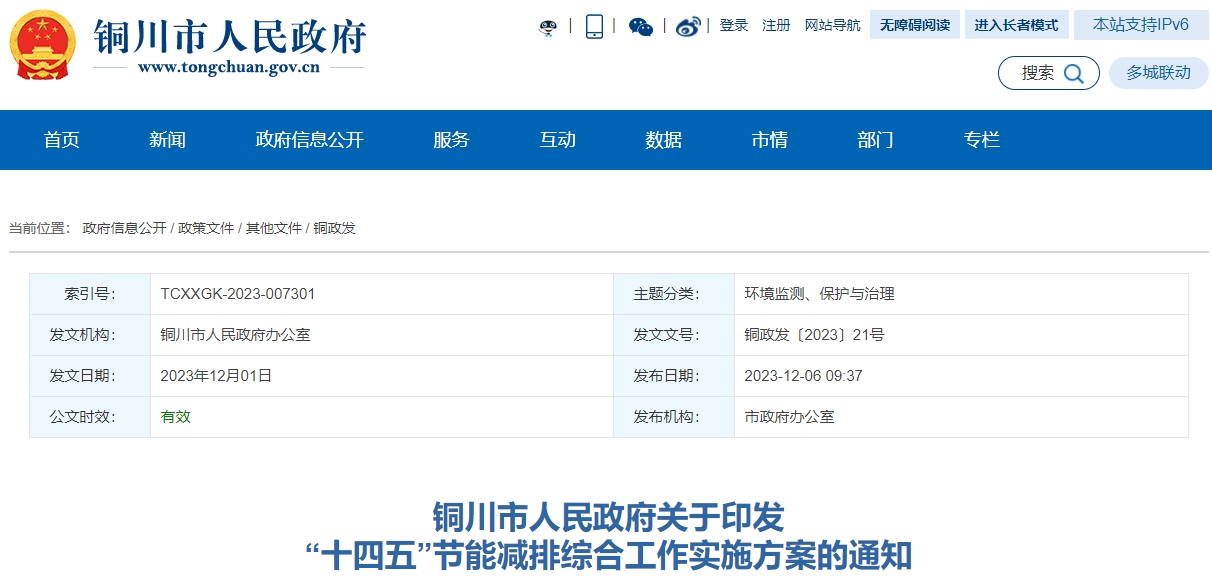Click the 登录 login link

tap(734, 25)
